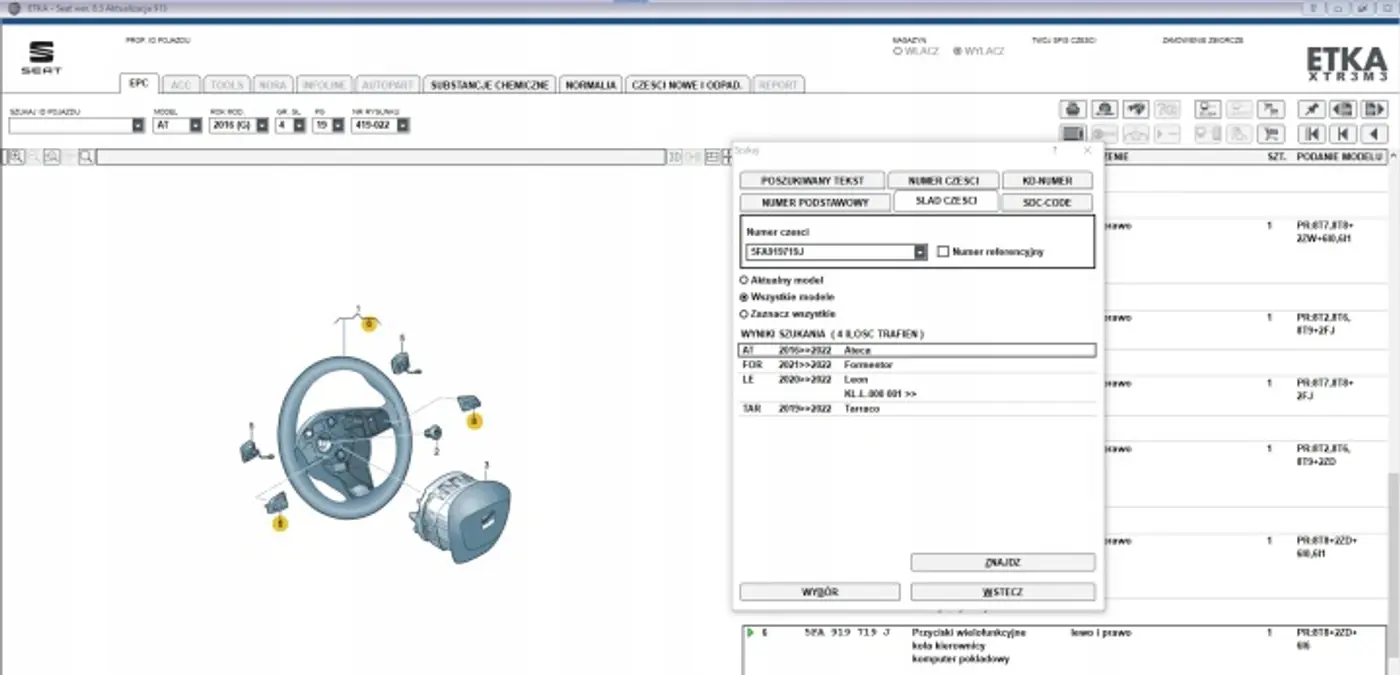Open the NORMALIA tab
The width and height of the screenshot is (1400, 675).
[x=590, y=85]
